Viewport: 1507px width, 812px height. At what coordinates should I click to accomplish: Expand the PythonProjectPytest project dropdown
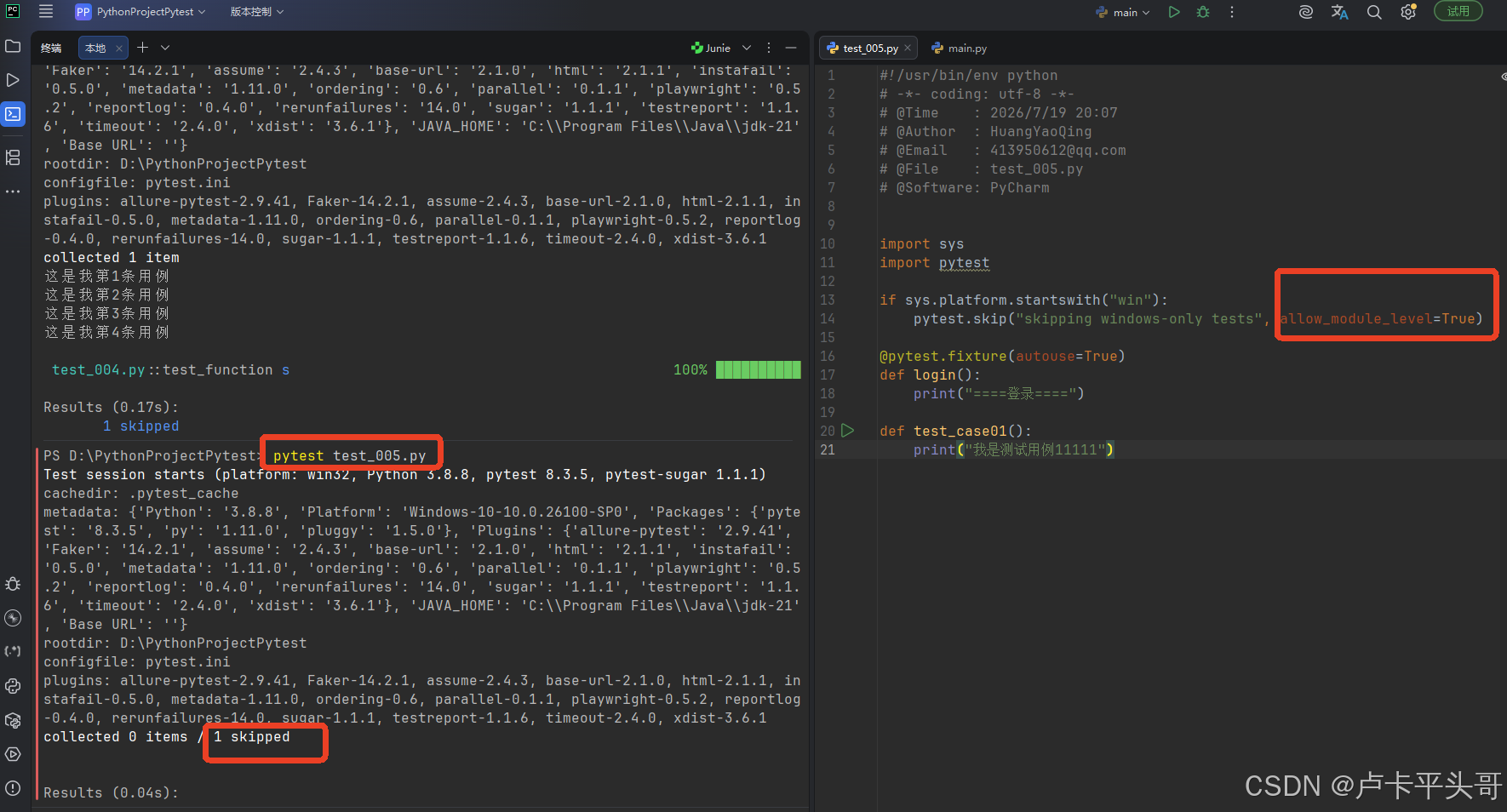click(x=140, y=12)
